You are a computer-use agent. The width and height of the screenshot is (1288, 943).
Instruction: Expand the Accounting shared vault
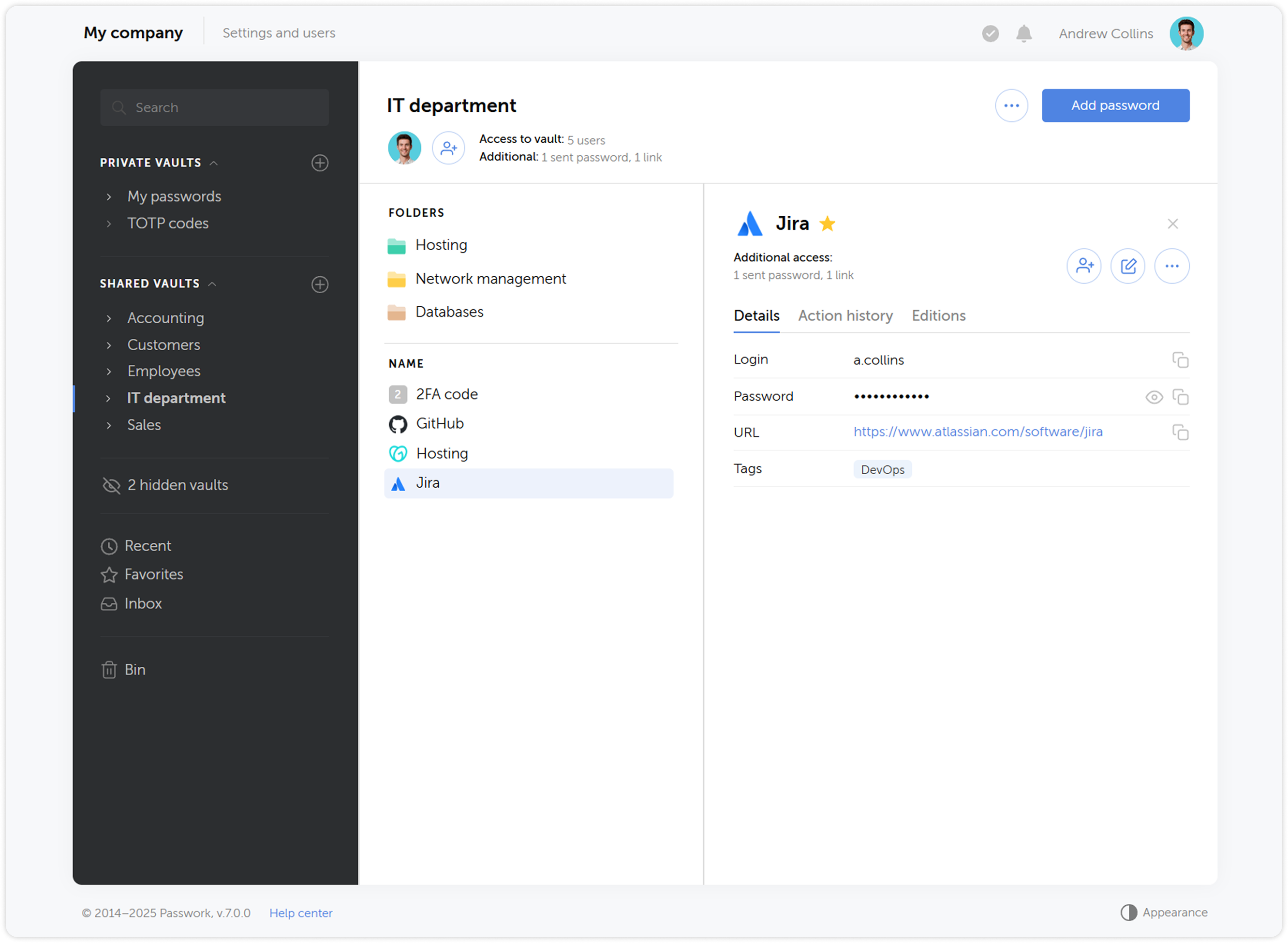tap(109, 318)
